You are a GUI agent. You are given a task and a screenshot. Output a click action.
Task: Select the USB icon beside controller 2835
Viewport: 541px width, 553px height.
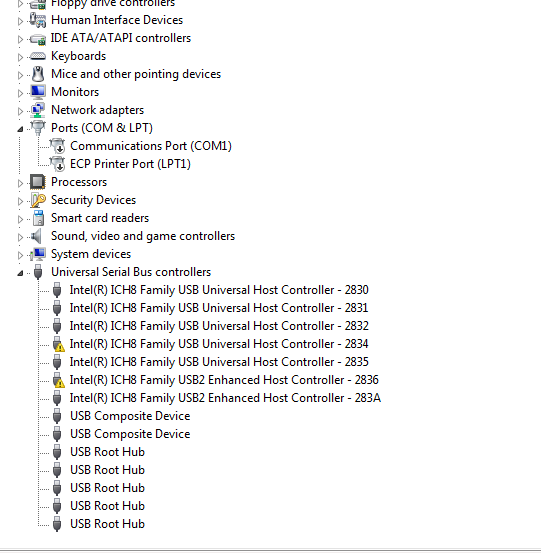coord(57,362)
